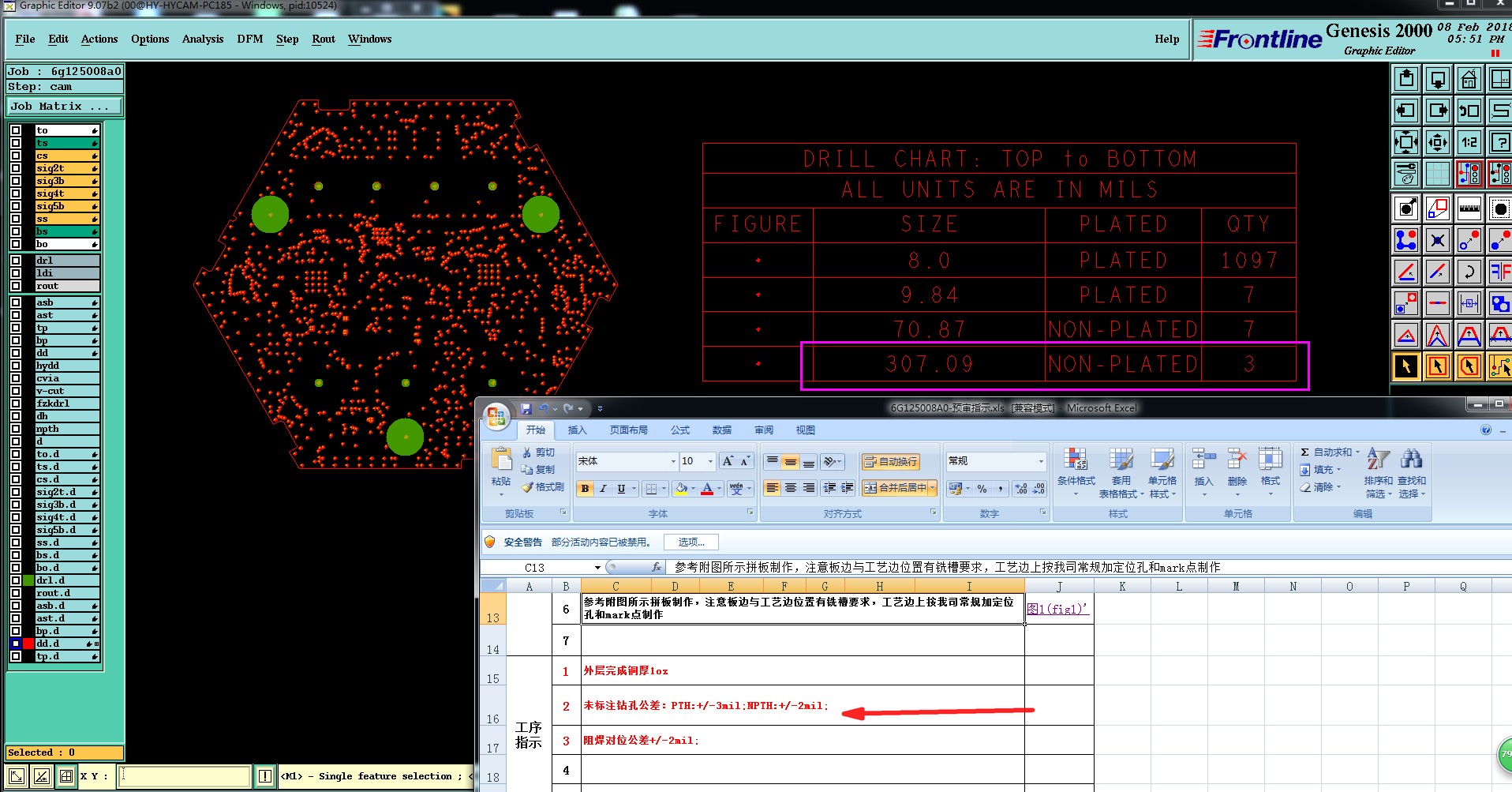Open the 图1(fig1) hyperlink in Excel
The height and width of the screenshot is (792, 1512).
[x=1057, y=609]
